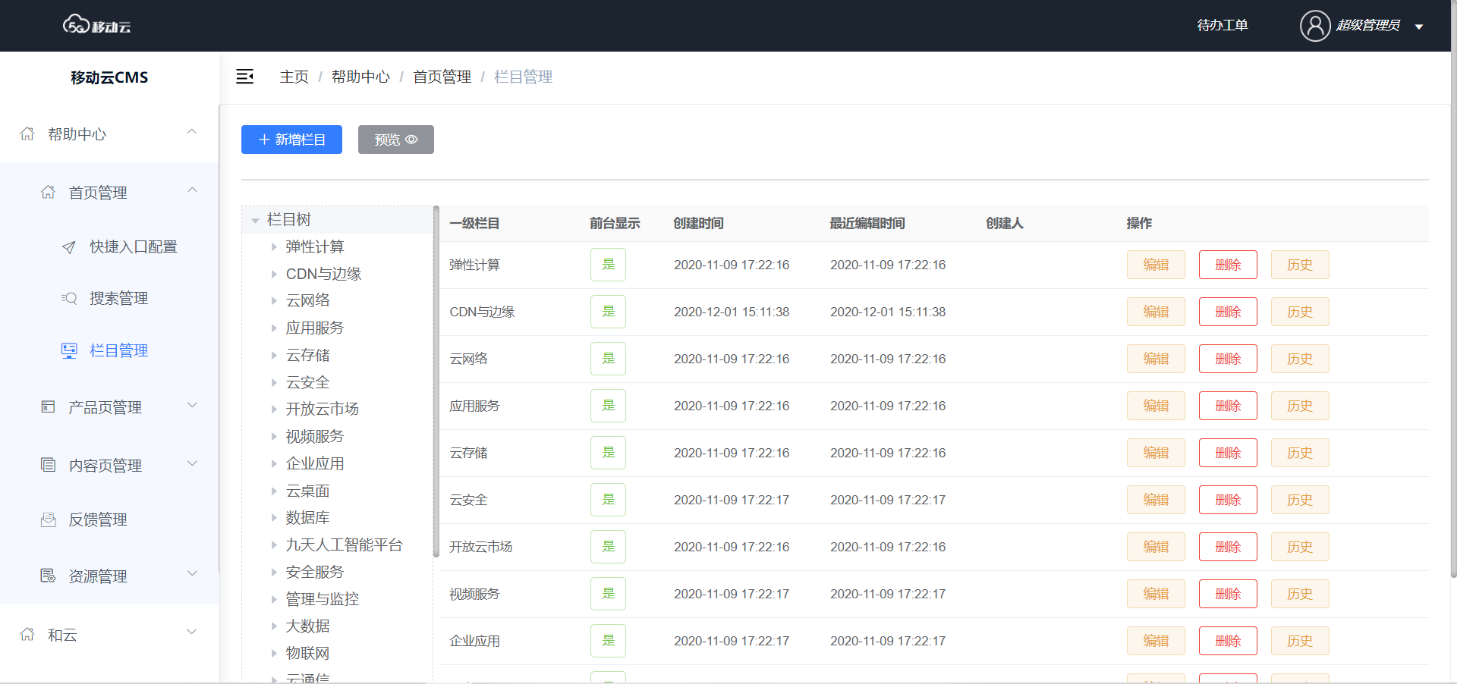Image resolution: width=1457 pixels, height=684 pixels.
Task: Go to 主页 in the breadcrumb
Action: pyautogui.click(x=294, y=77)
